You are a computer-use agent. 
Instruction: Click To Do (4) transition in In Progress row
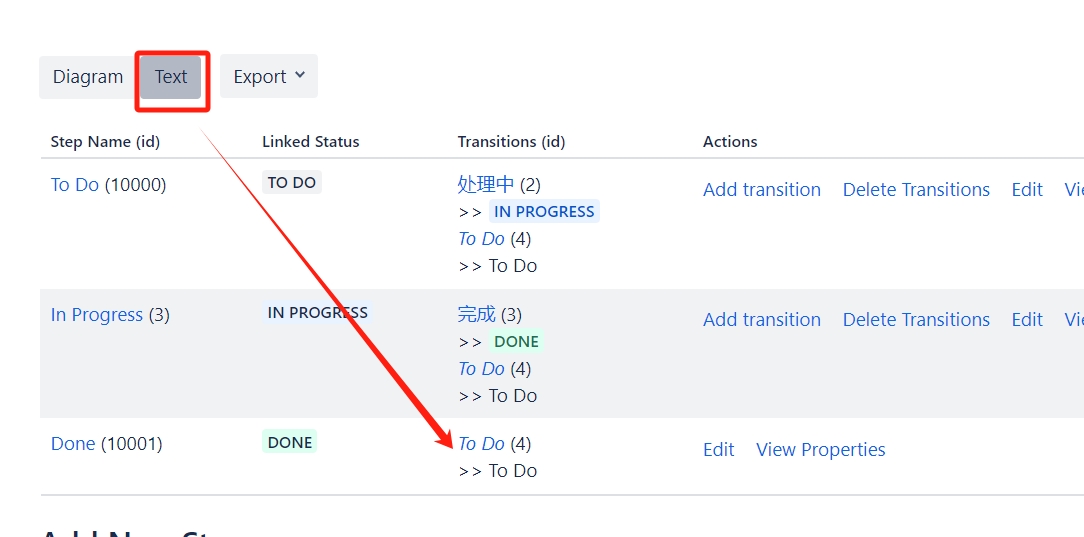tap(481, 369)
